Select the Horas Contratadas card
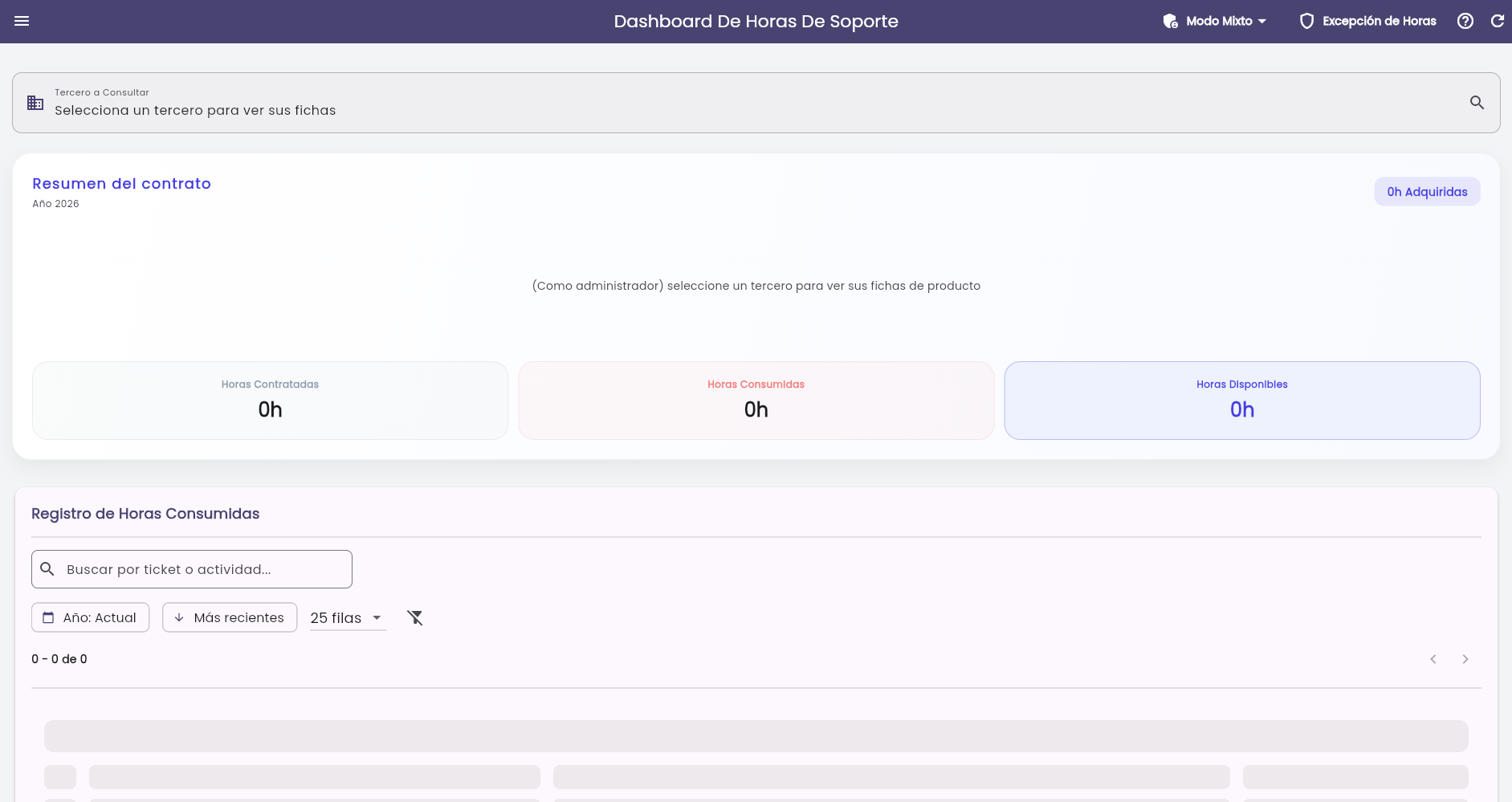 tap(270, 401)
